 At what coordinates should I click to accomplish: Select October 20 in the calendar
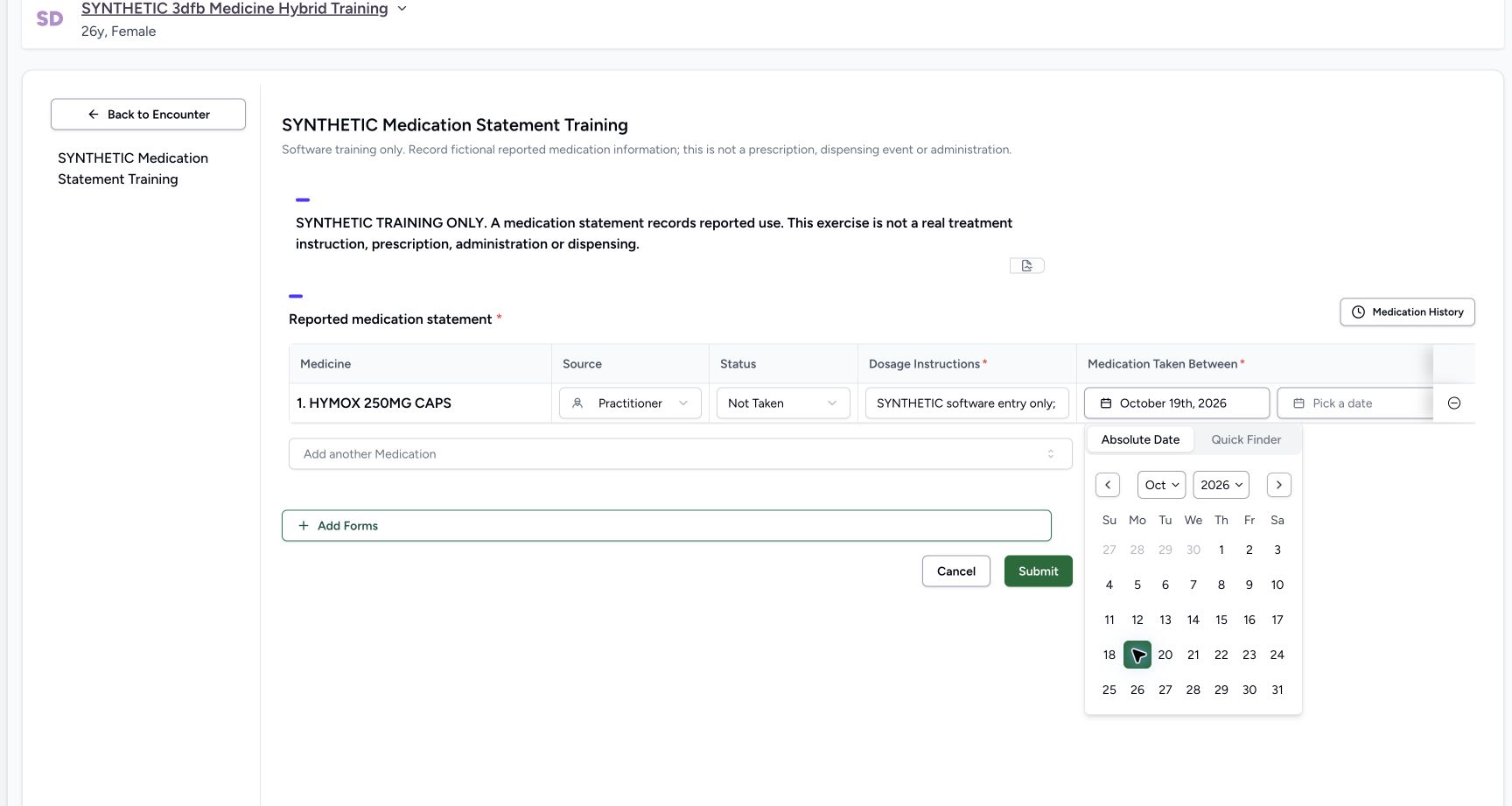click(1165, 655)
